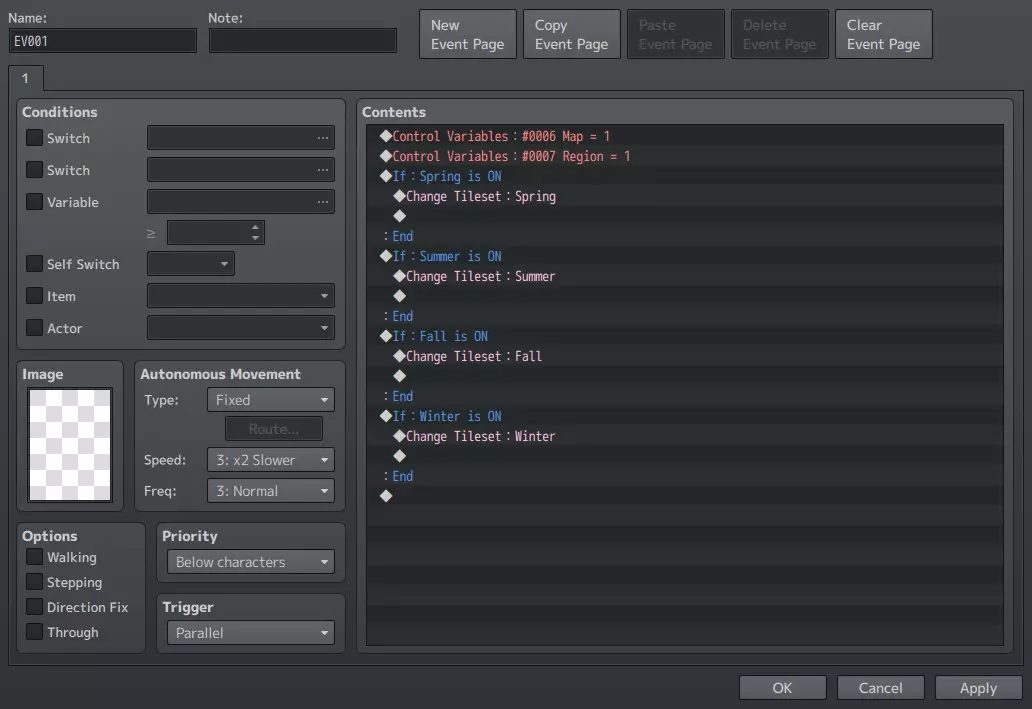
Task: Select the empty line diamond at end of contents
Action: click(386, 496)
